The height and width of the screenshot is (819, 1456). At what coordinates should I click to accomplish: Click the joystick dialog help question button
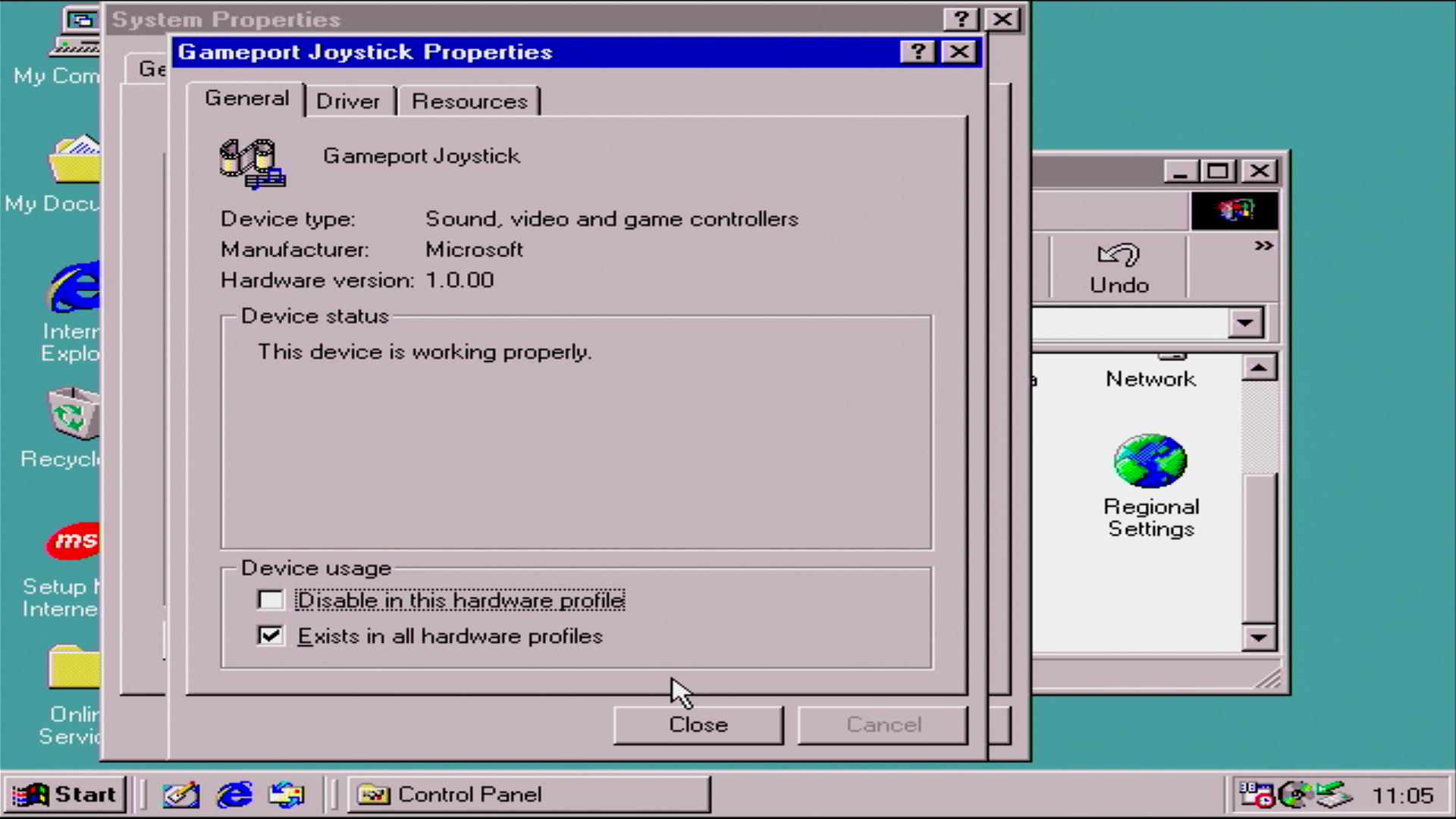(918, 52)
